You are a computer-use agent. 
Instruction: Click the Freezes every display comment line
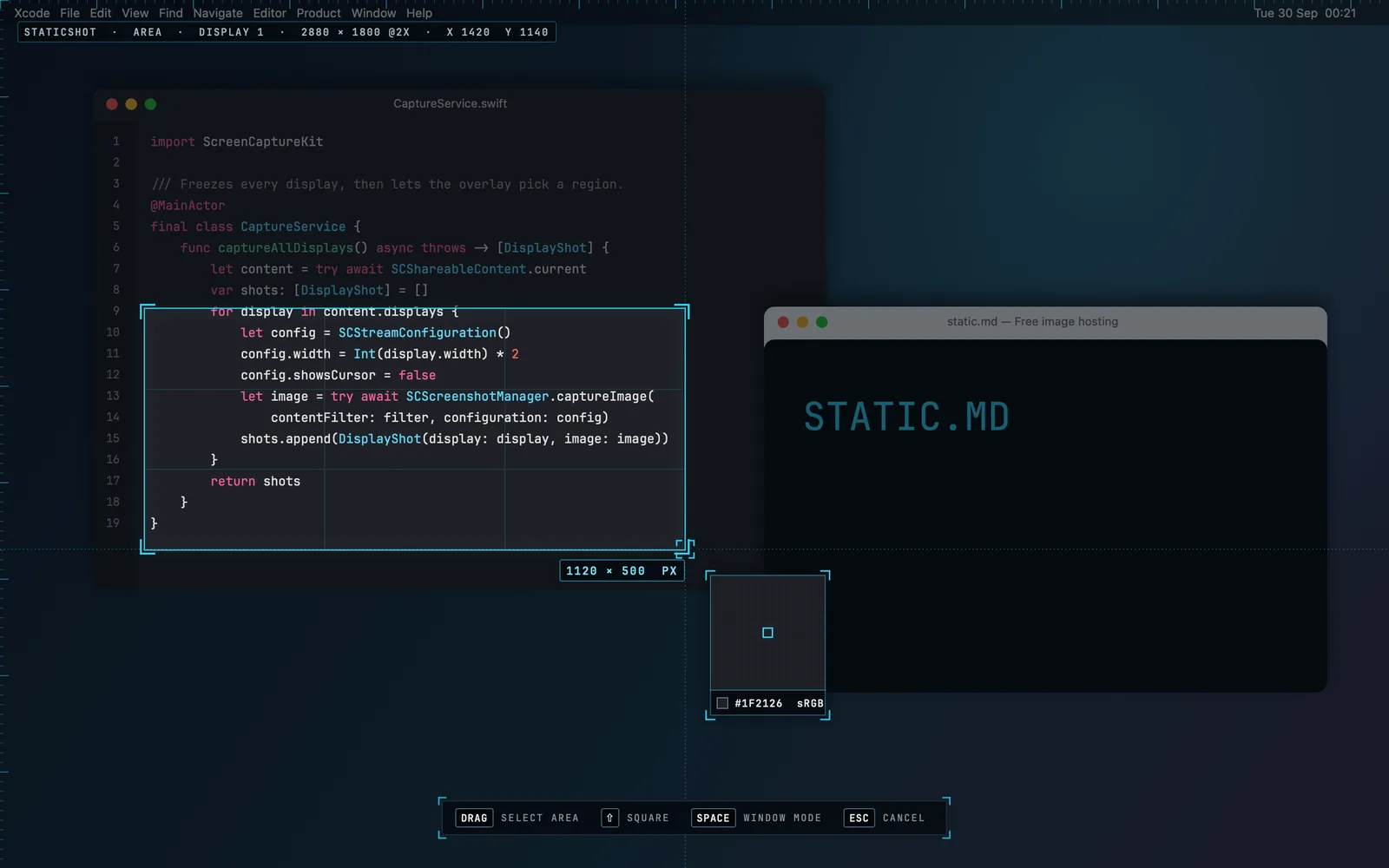pyautogui.click(x=387, y=184)
